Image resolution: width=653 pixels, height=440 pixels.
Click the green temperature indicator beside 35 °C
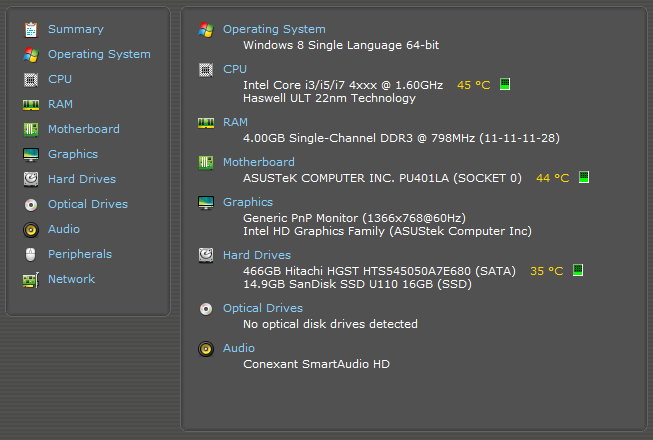point(578,270)
